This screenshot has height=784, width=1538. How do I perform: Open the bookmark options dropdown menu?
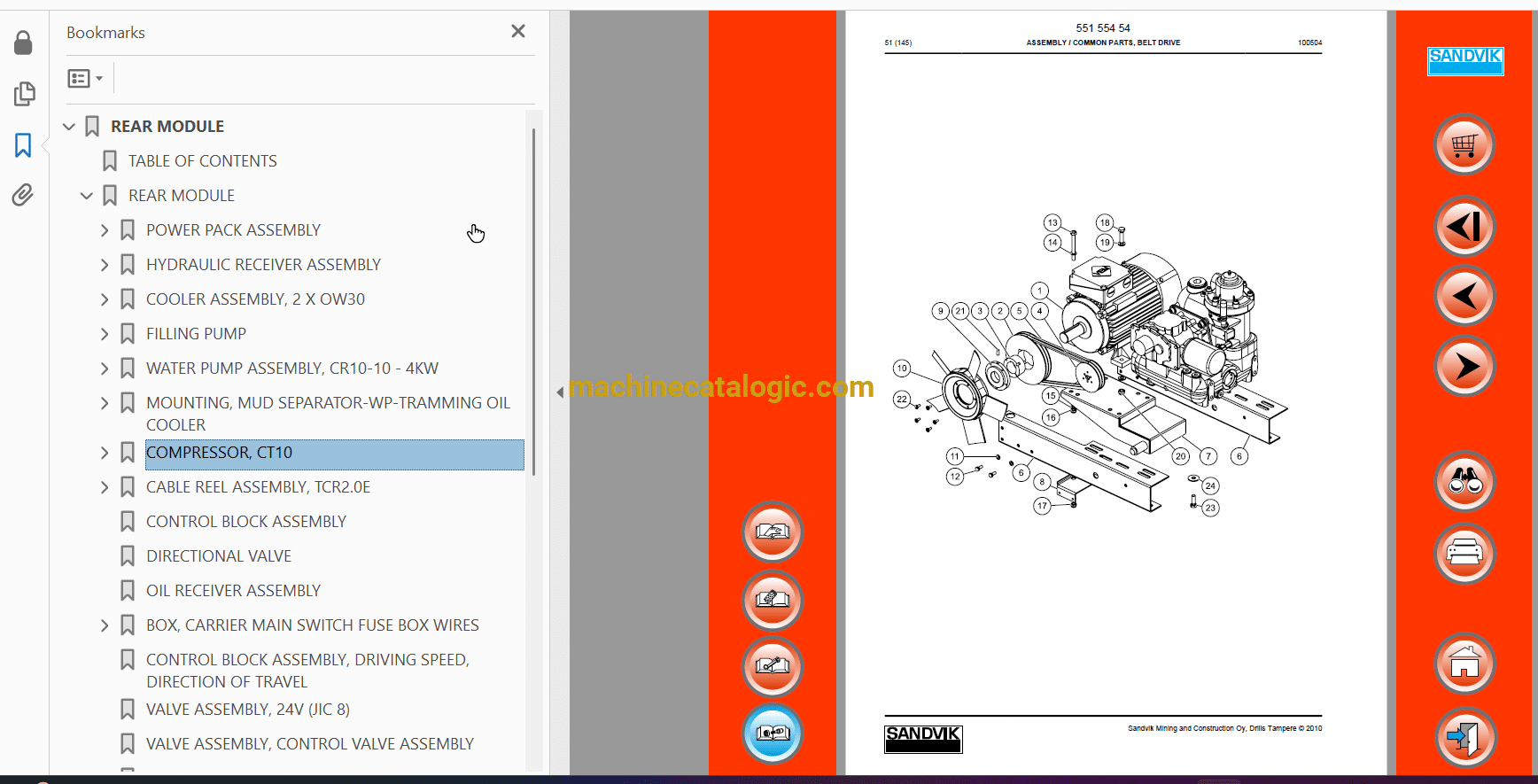coord(85,79)
